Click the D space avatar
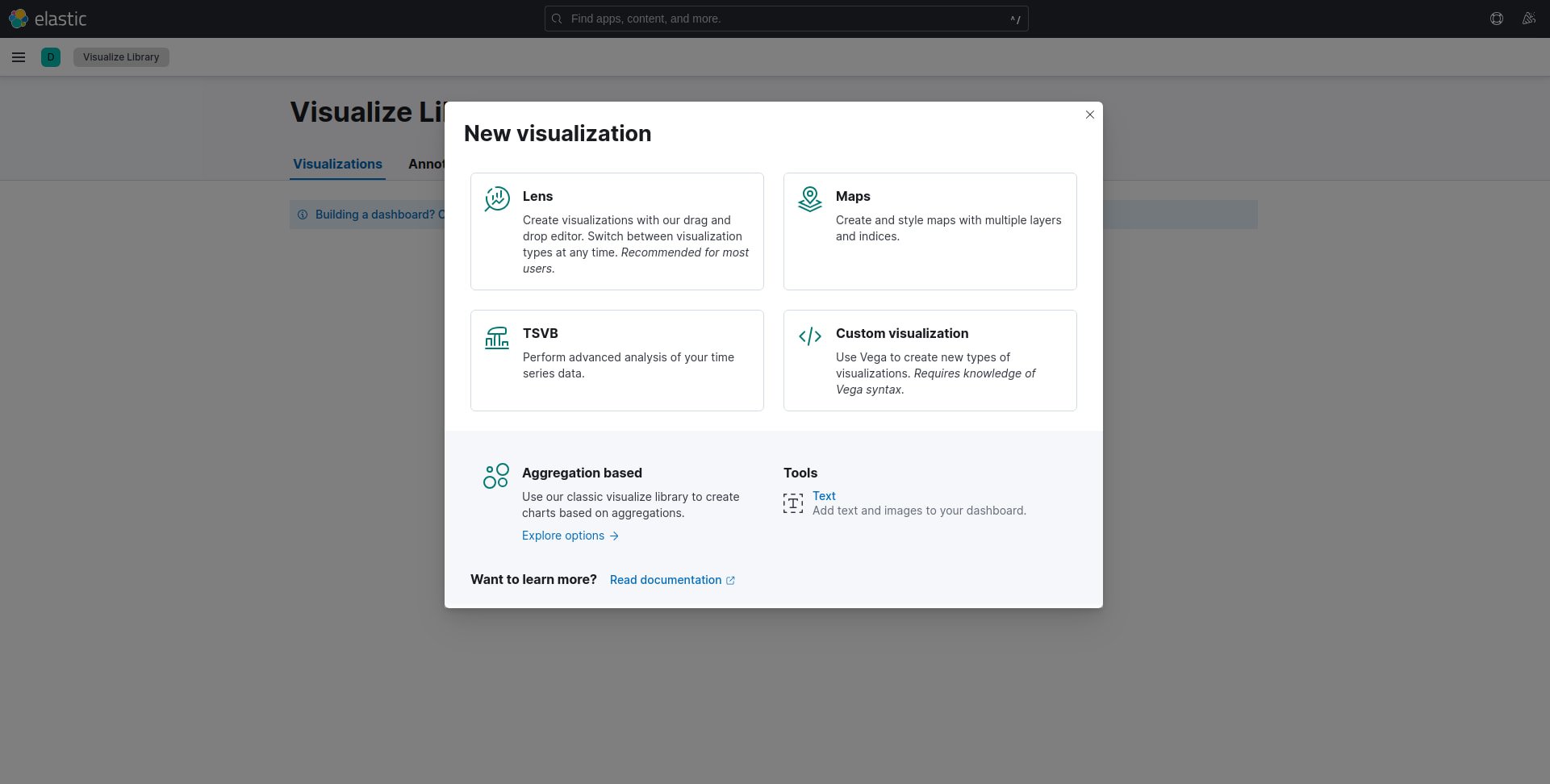This screenshot has width=1550, height=784. [51, 56]
